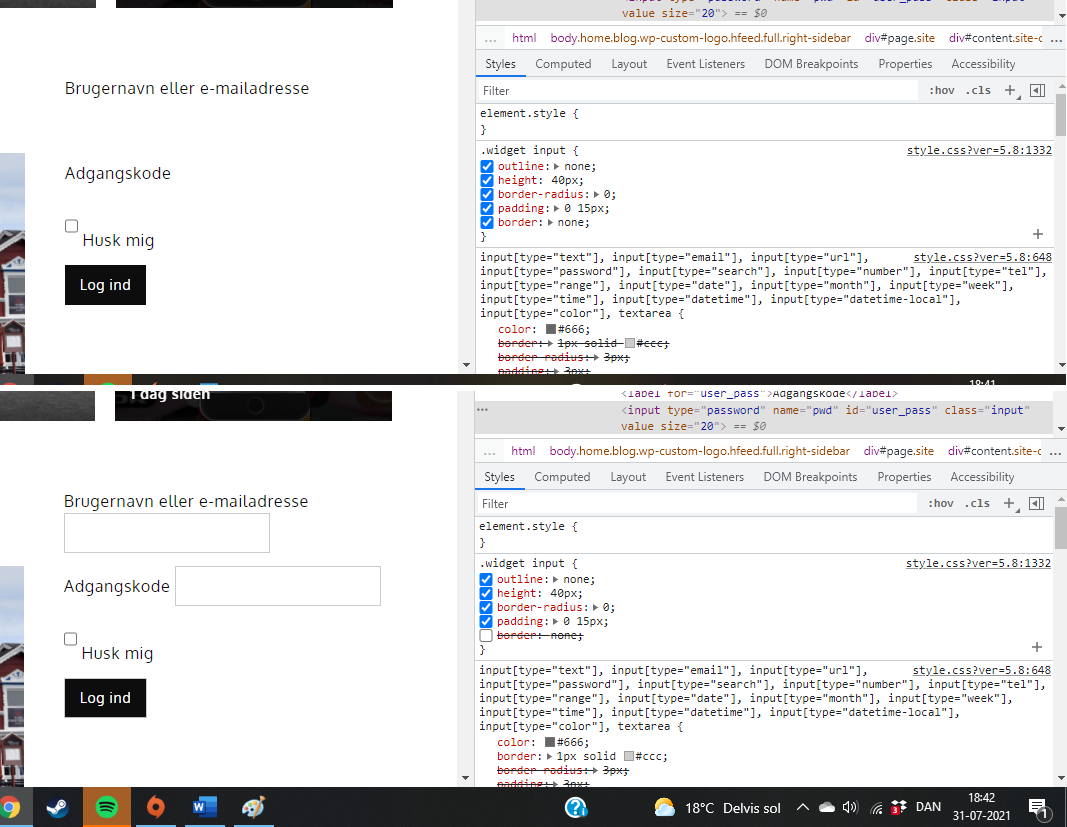Click the volume speaker tray icon

click(850, 807)
